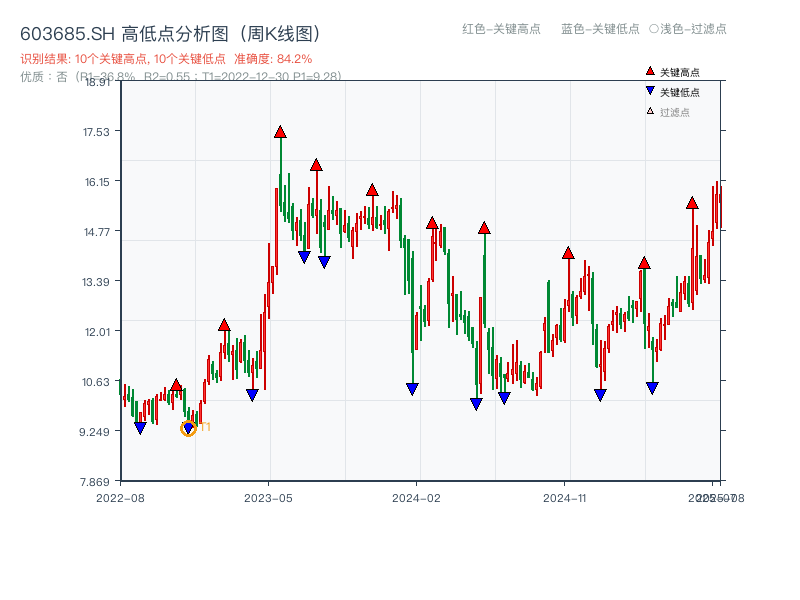Select the blue key-low triangle near 2024-02
This screenshot has width=800, height=600.
click(411, 388)
